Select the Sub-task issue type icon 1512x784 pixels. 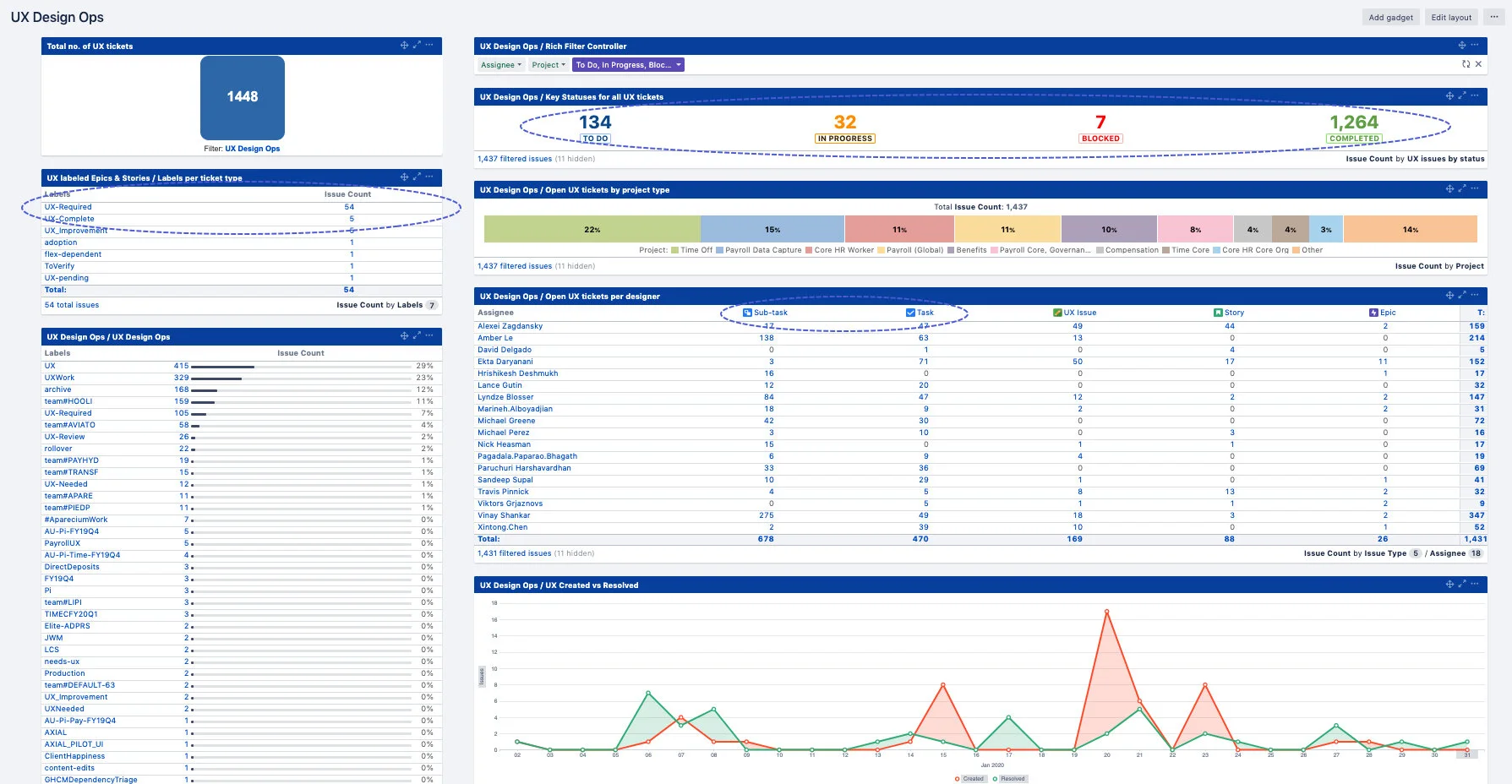coord(747,313)
